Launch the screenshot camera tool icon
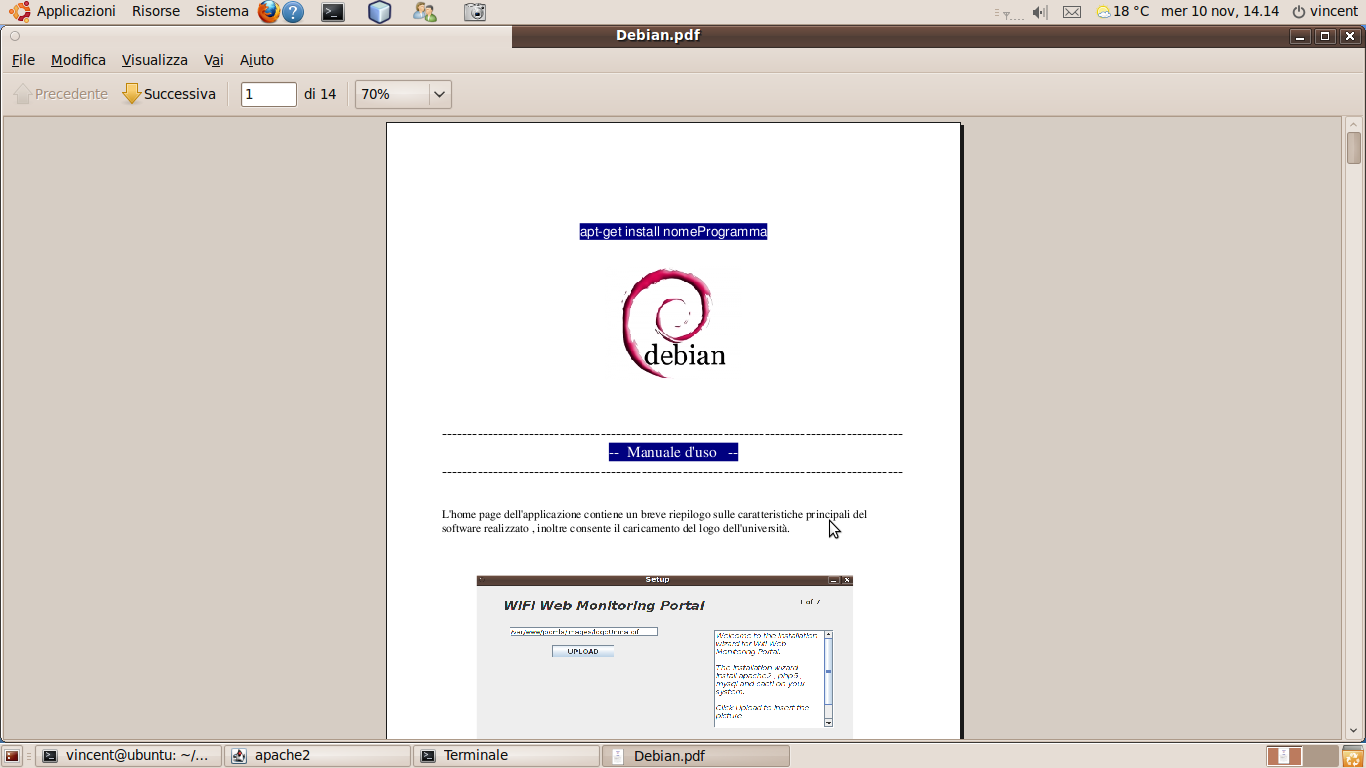The image size is (1366, 768). click(x=476, y=12)
